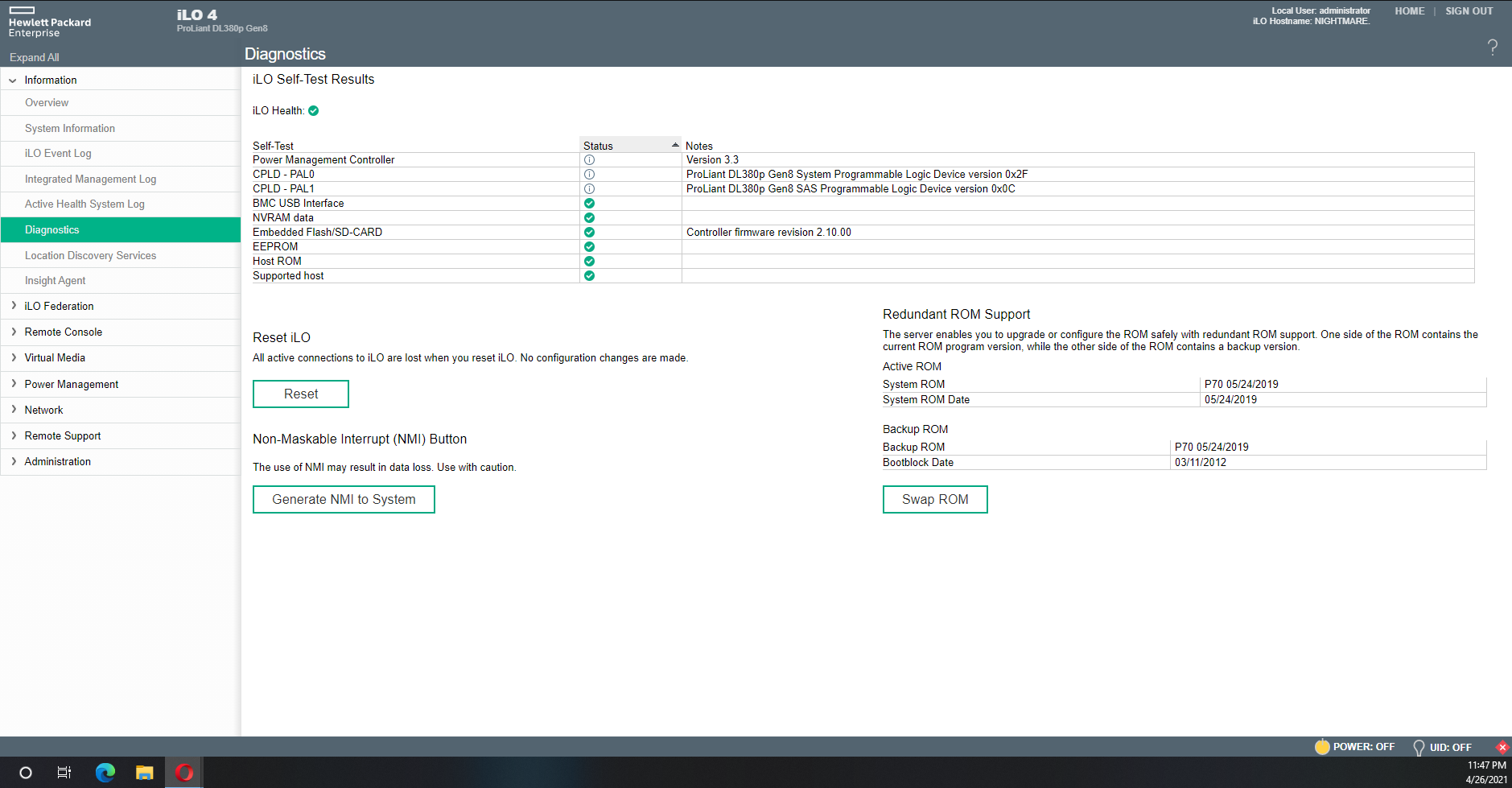Click the Notes column header
This screenshot has height=788, width=1512.
(699, 146)
